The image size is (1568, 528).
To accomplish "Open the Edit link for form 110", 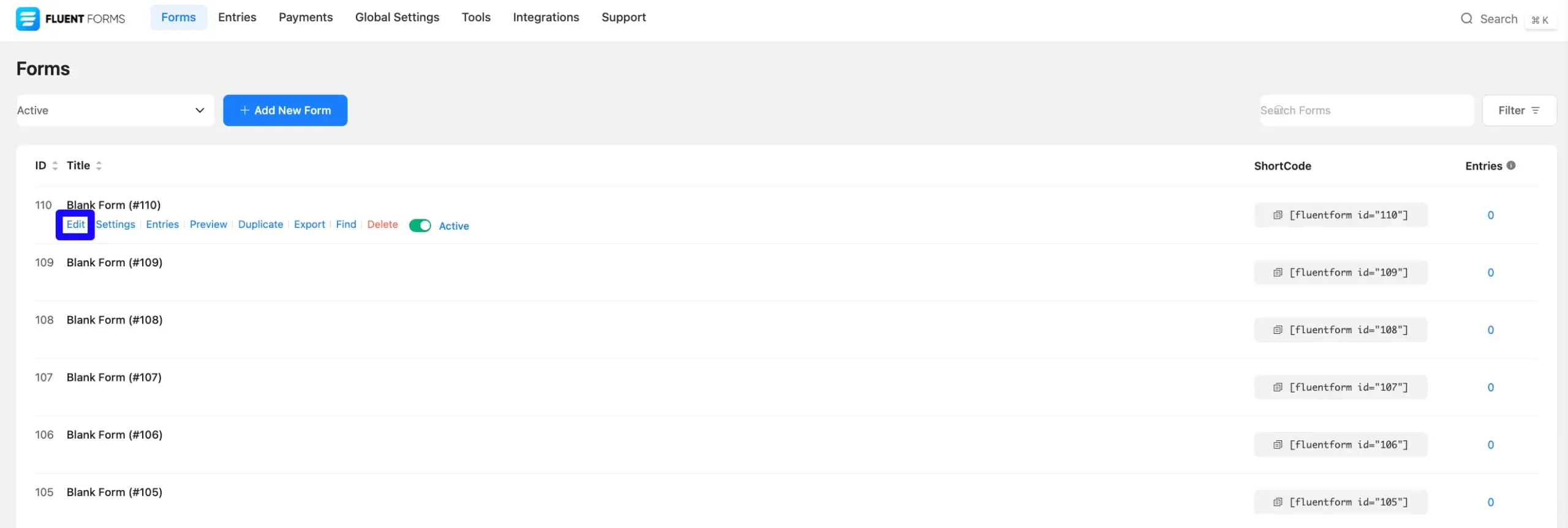I will point(75,224).
